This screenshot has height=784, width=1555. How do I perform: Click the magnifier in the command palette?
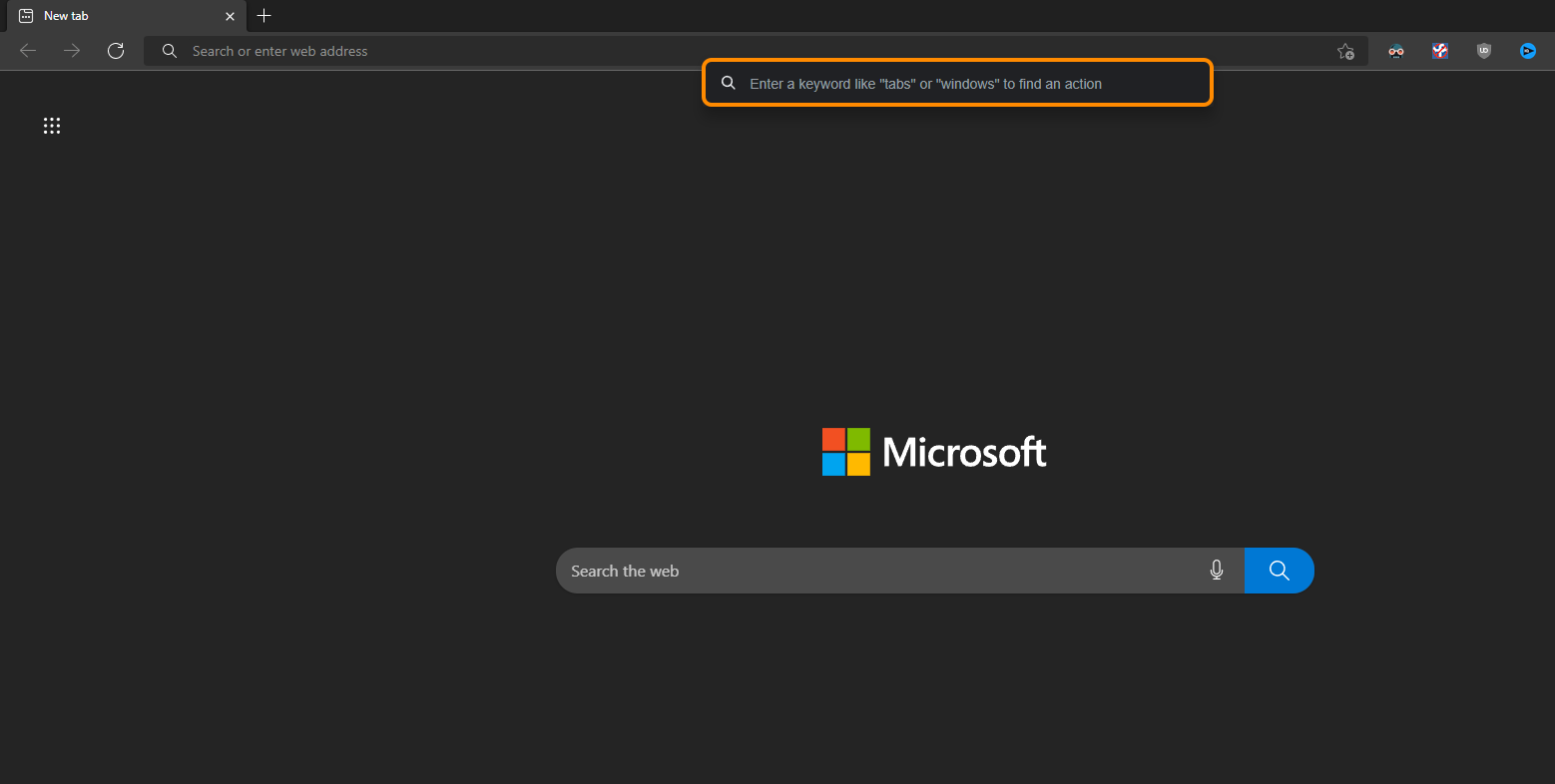coord(729,83)
